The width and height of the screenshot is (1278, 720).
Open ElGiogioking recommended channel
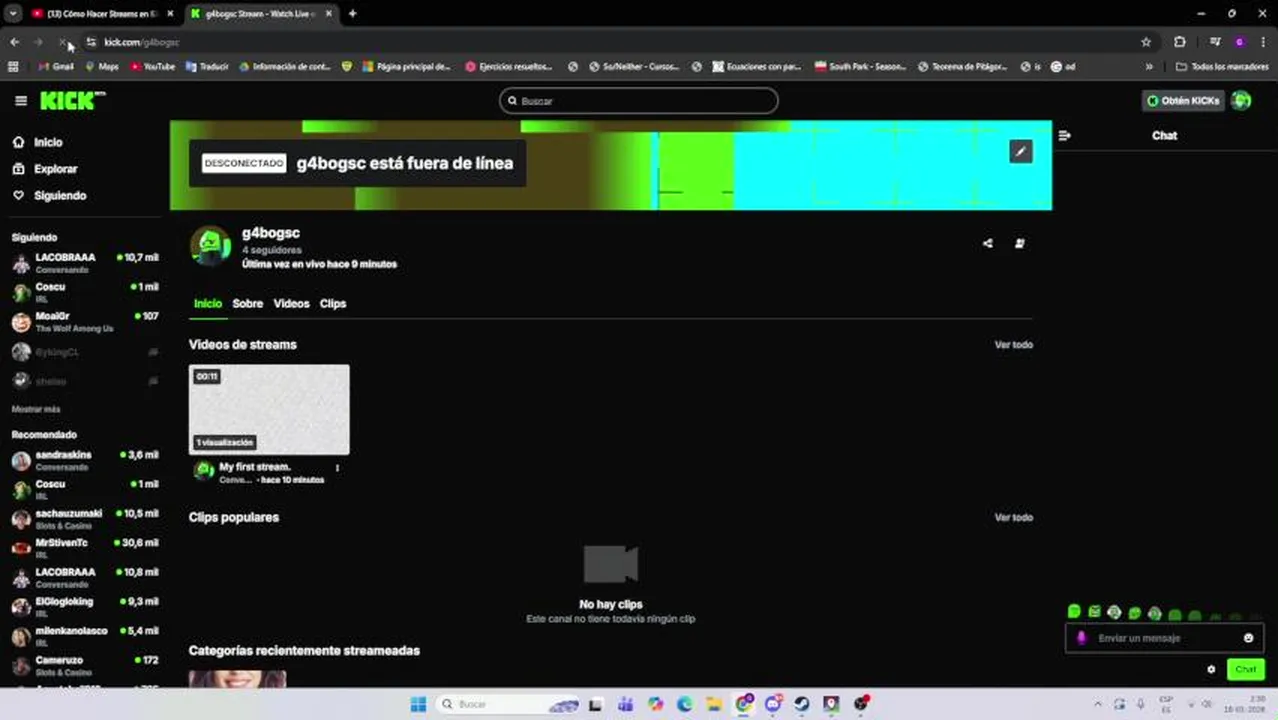pos(85,607)
